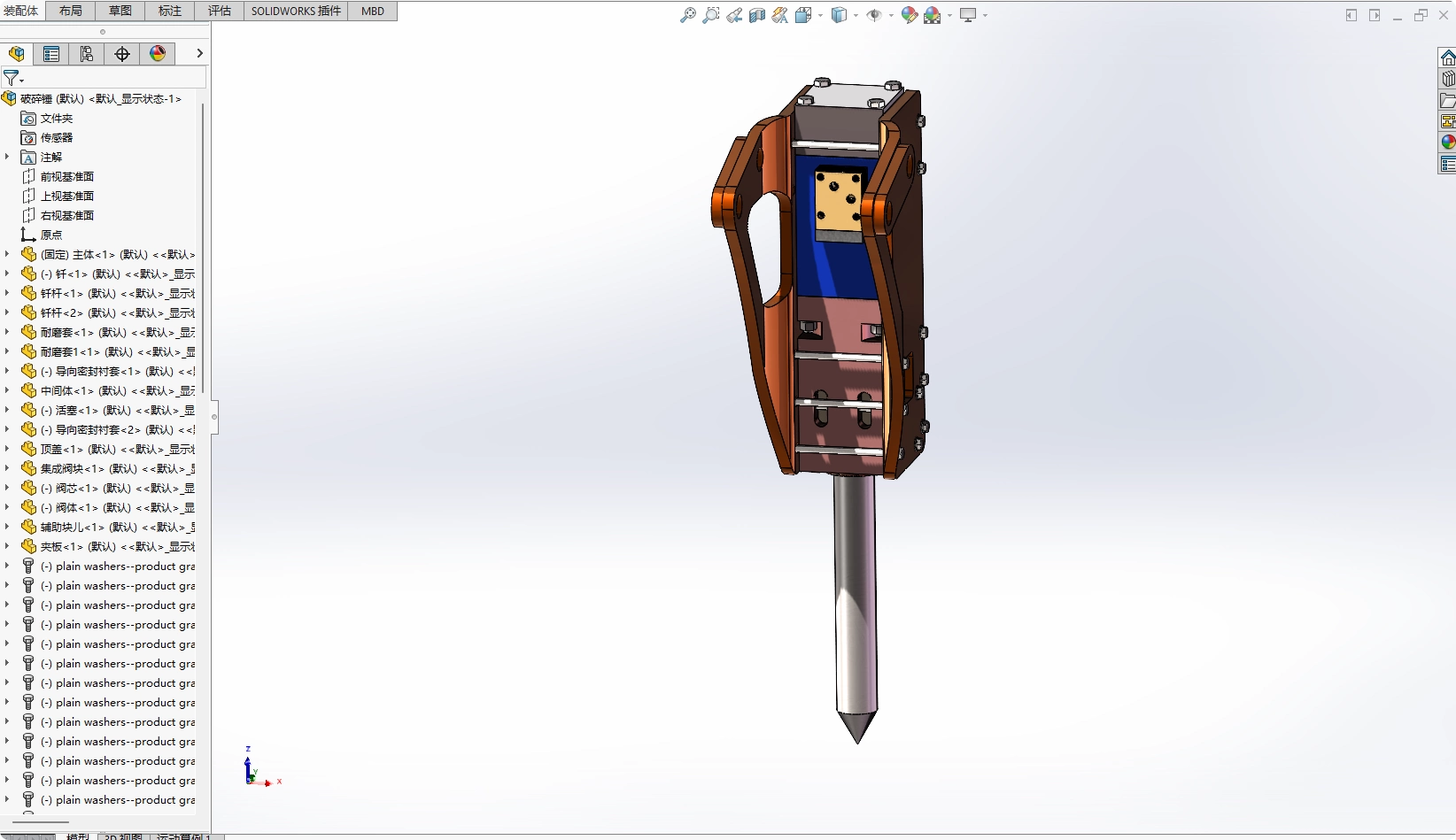Screen dimensions: 1456x840
Task: Open the Display Style dropdown arrow
Action: pos(856,15)
